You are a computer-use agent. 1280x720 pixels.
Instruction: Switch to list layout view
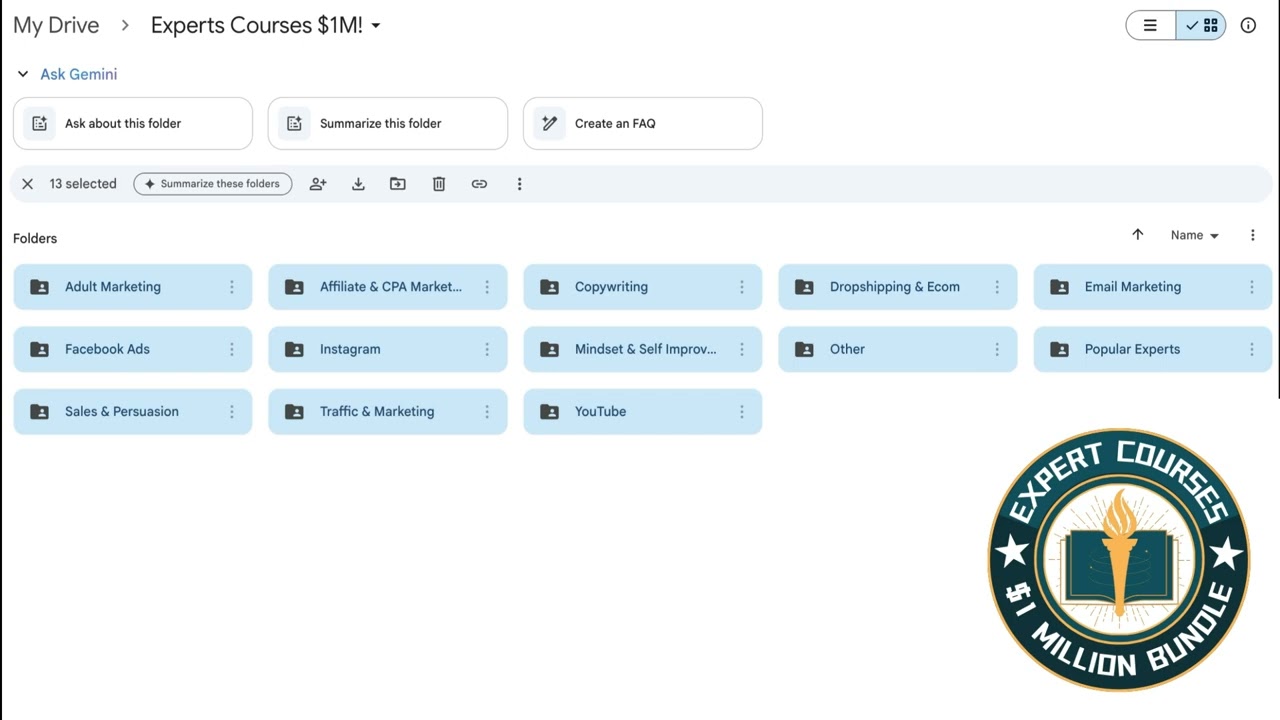tap(1151, 26)
